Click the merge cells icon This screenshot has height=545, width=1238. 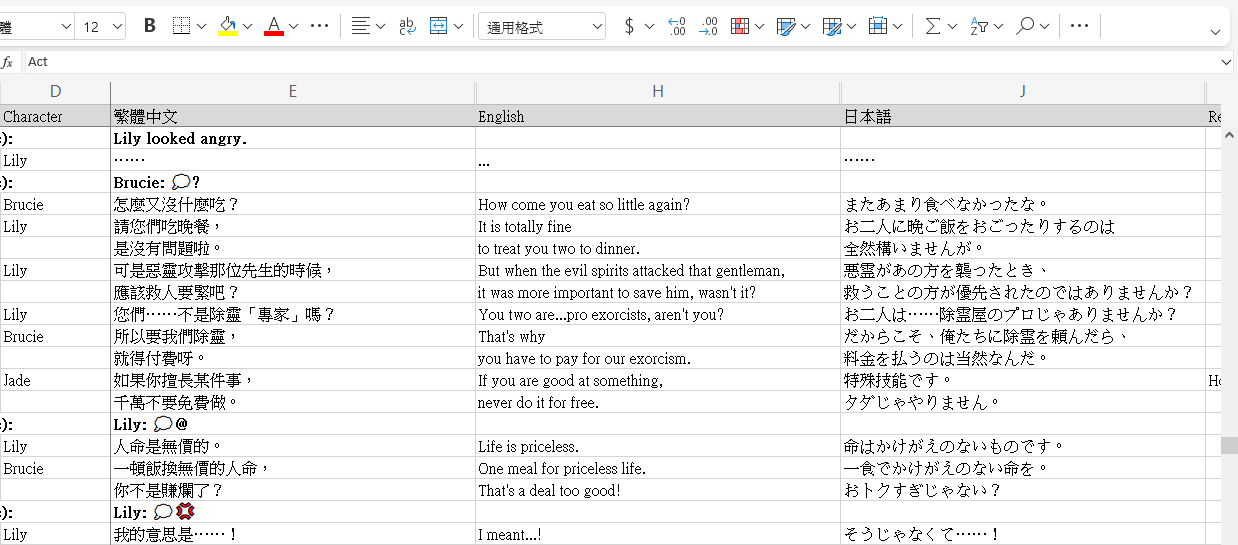click(x=438, y=26)
